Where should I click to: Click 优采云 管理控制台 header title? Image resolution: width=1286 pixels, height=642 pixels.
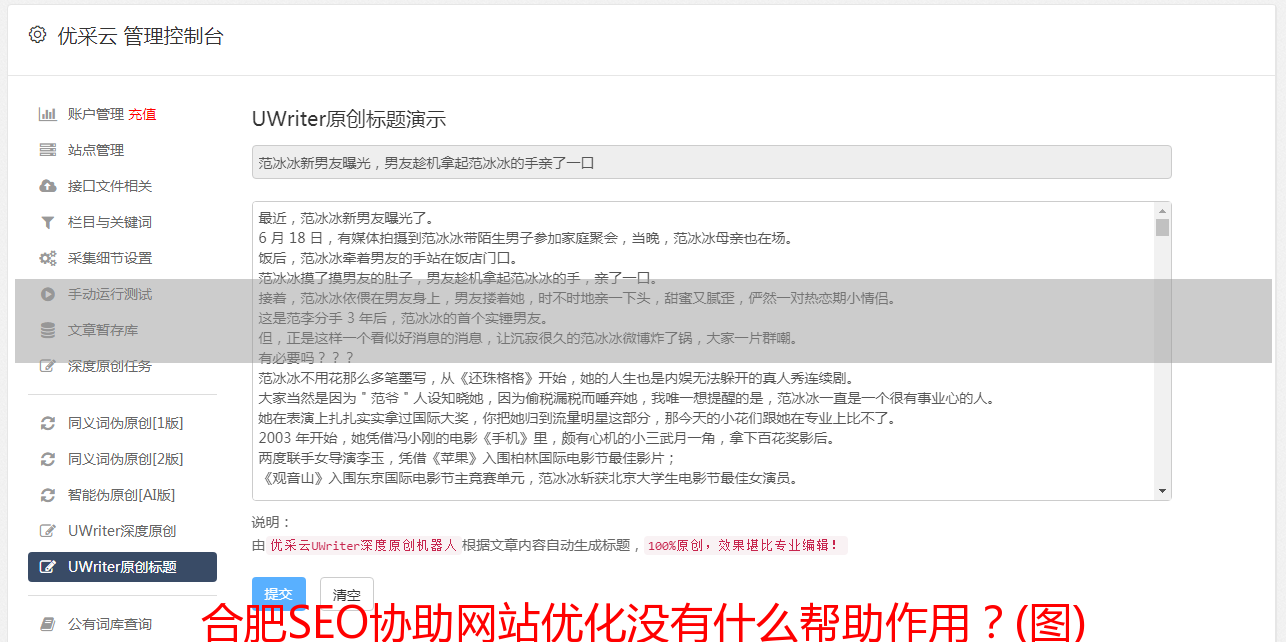(x=141, y=36)
